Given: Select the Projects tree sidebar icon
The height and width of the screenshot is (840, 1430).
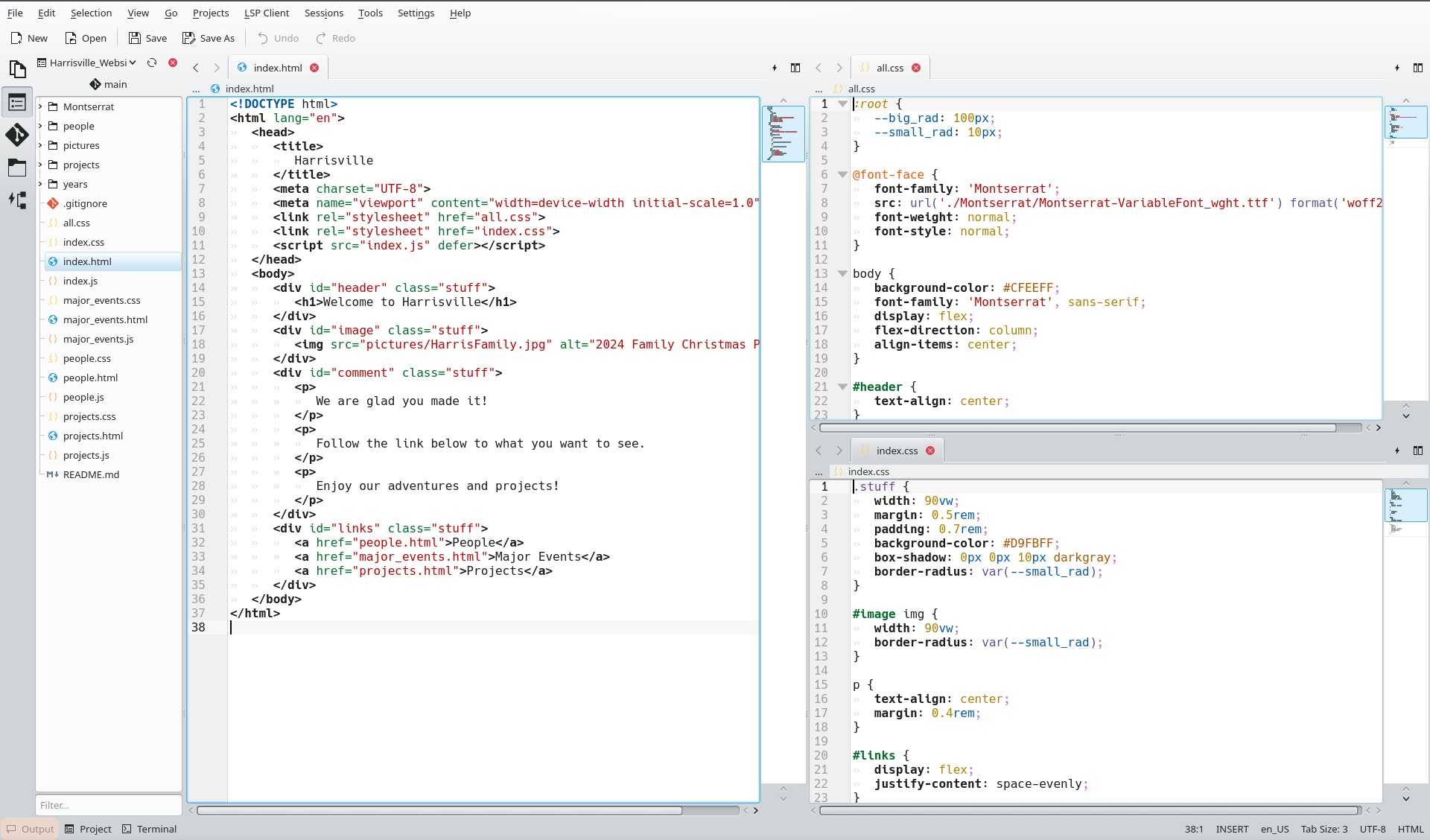Looking at the screenshot, I should (x=17, y=102).
